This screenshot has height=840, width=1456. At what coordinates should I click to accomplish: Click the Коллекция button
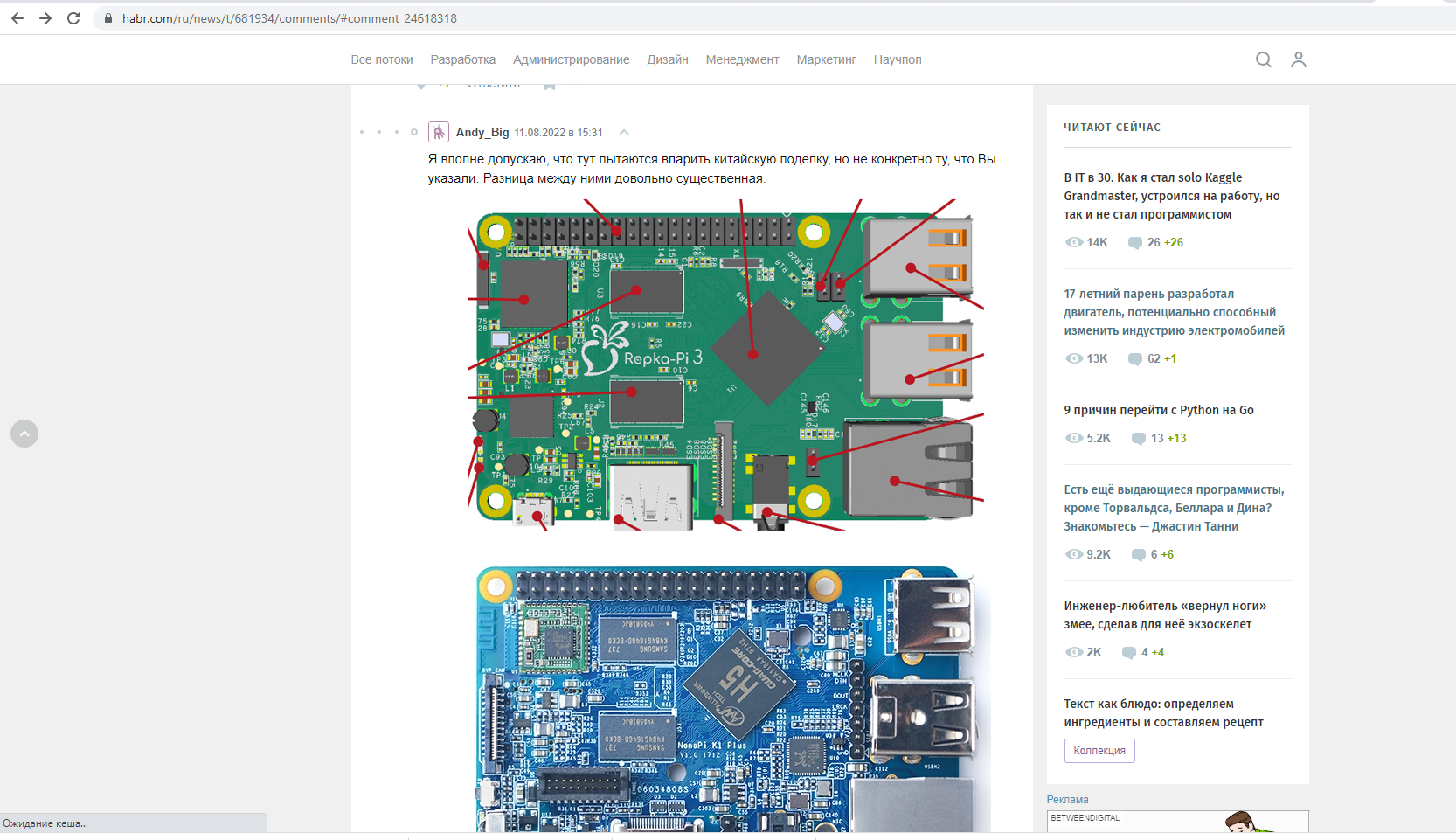click(x=1099, y=751)
